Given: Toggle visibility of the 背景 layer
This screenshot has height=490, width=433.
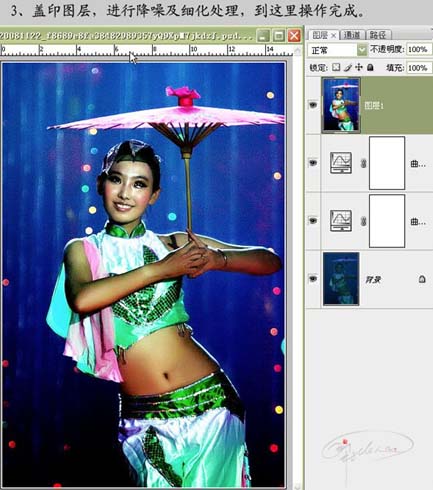Looking at the screenshot, I should click(x=313, y=278).
